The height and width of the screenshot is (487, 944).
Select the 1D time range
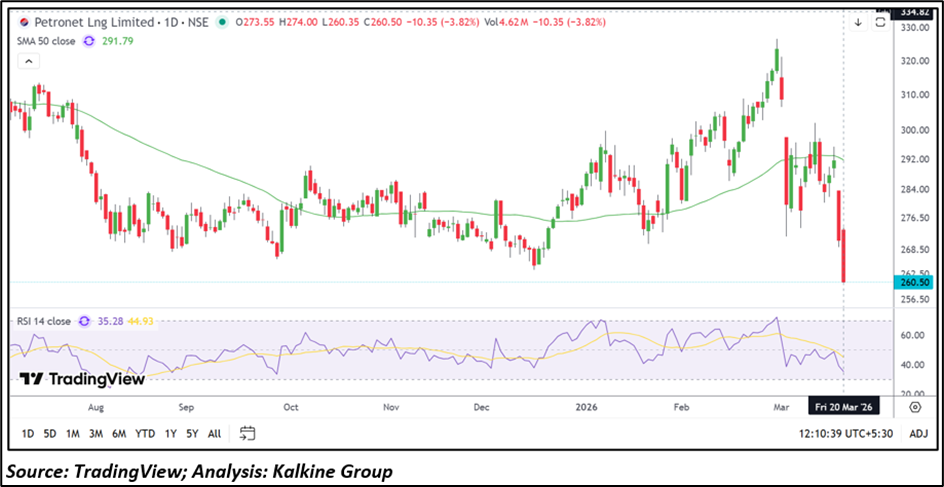tap(28, 433)
